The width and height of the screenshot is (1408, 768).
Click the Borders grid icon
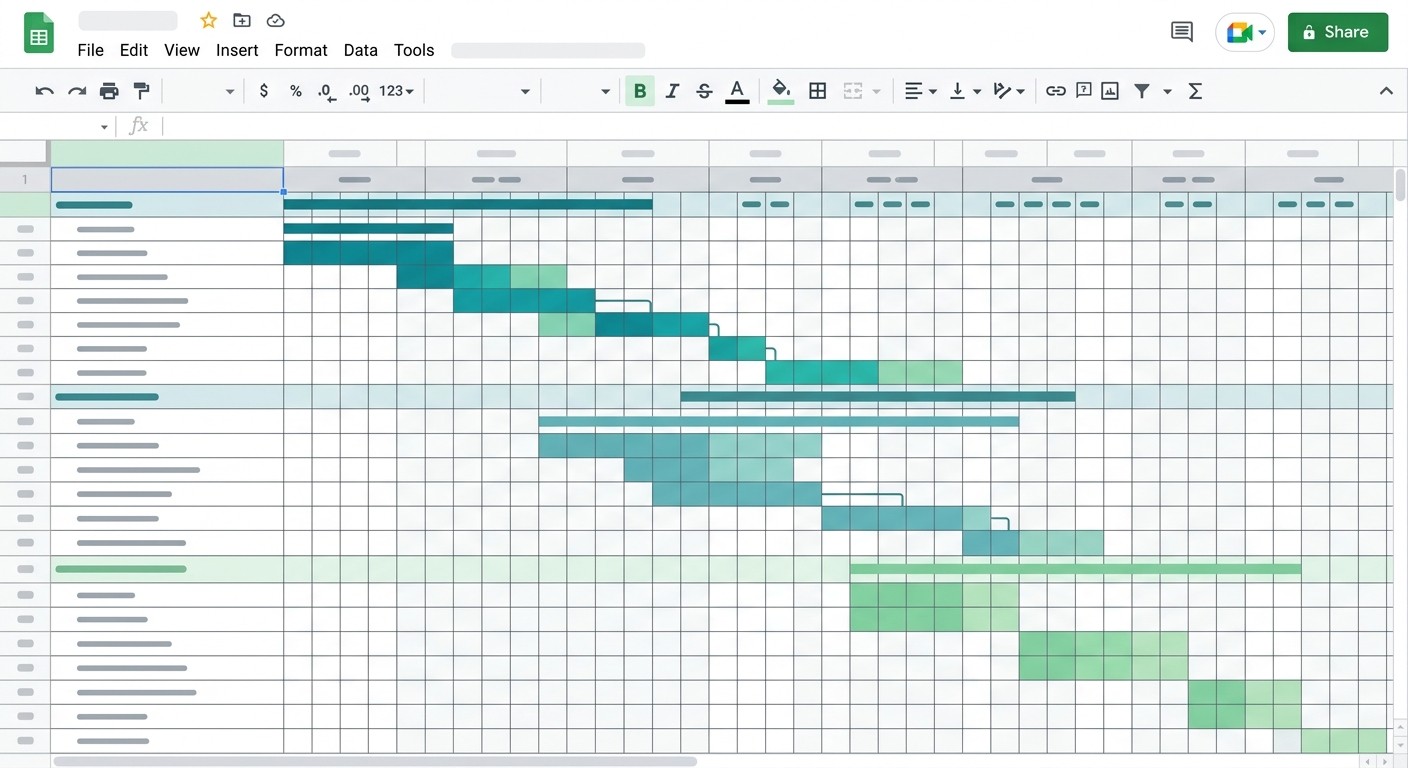pos(817,91)
